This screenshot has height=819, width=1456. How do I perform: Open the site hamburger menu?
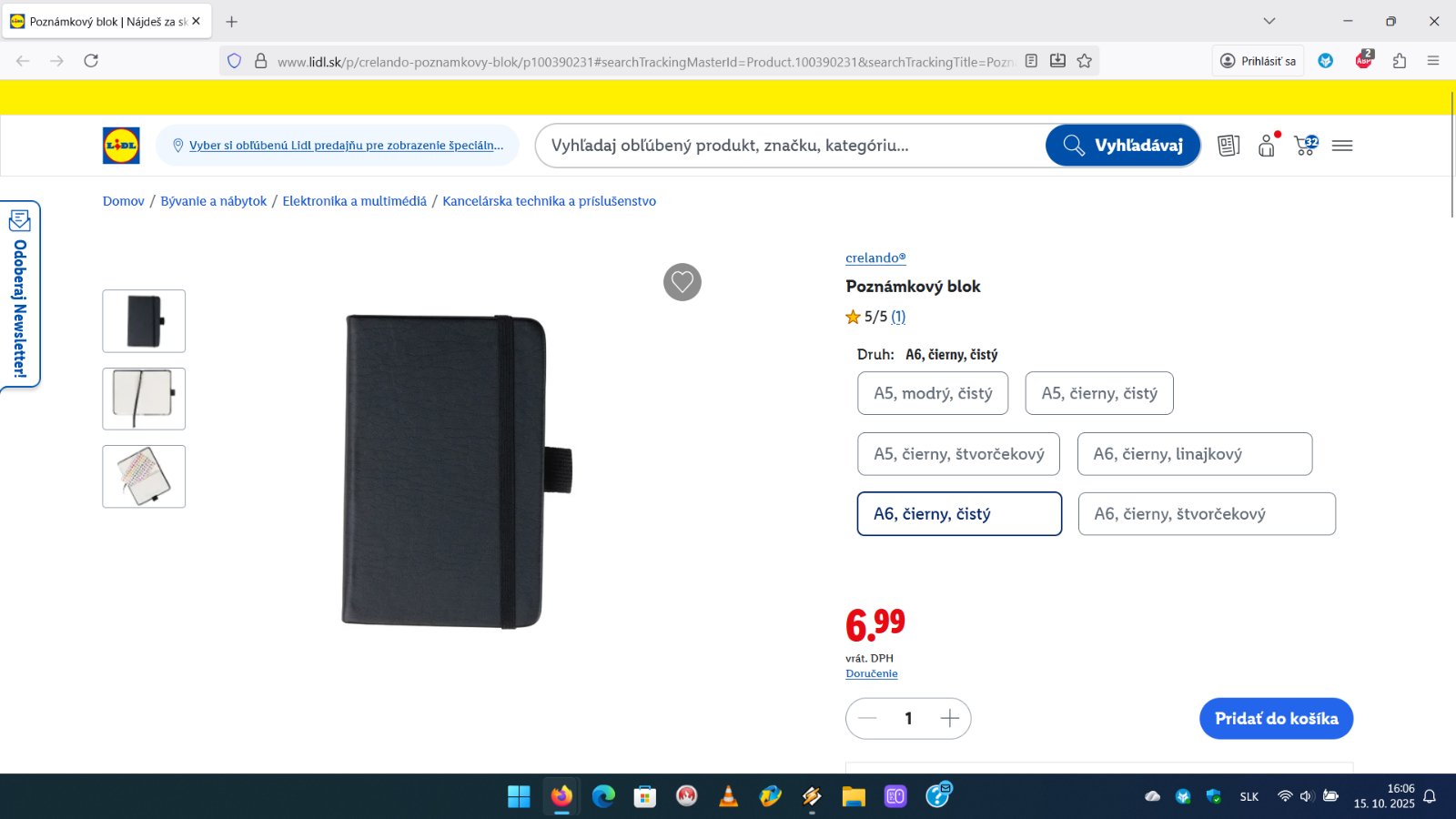[1342, 146]
